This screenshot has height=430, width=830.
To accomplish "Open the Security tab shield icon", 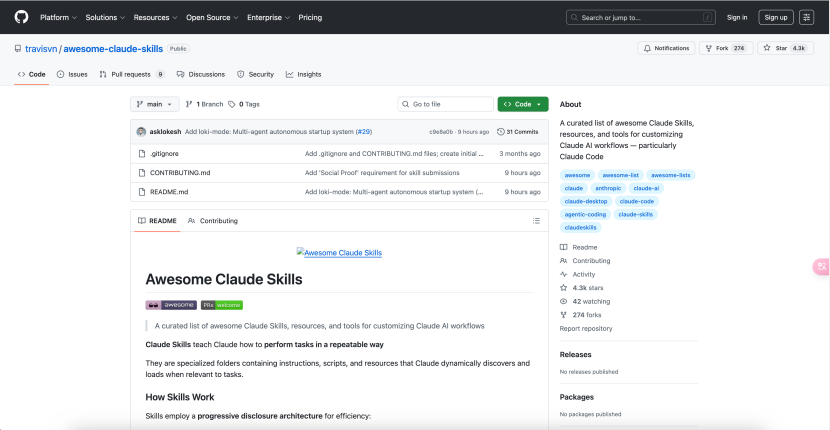I will coord(241,74).
